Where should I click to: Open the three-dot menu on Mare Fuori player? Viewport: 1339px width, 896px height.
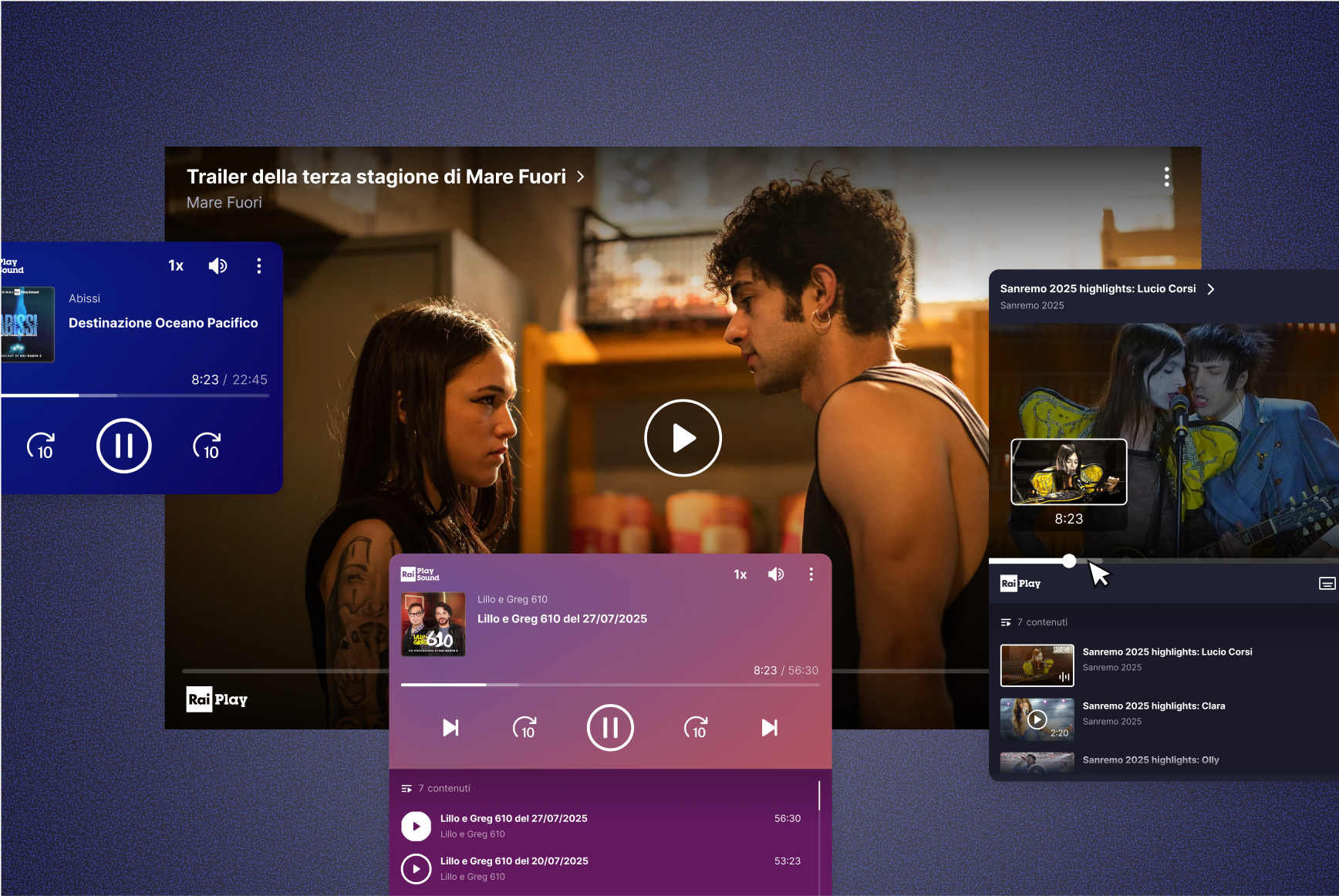[1166, 177]
